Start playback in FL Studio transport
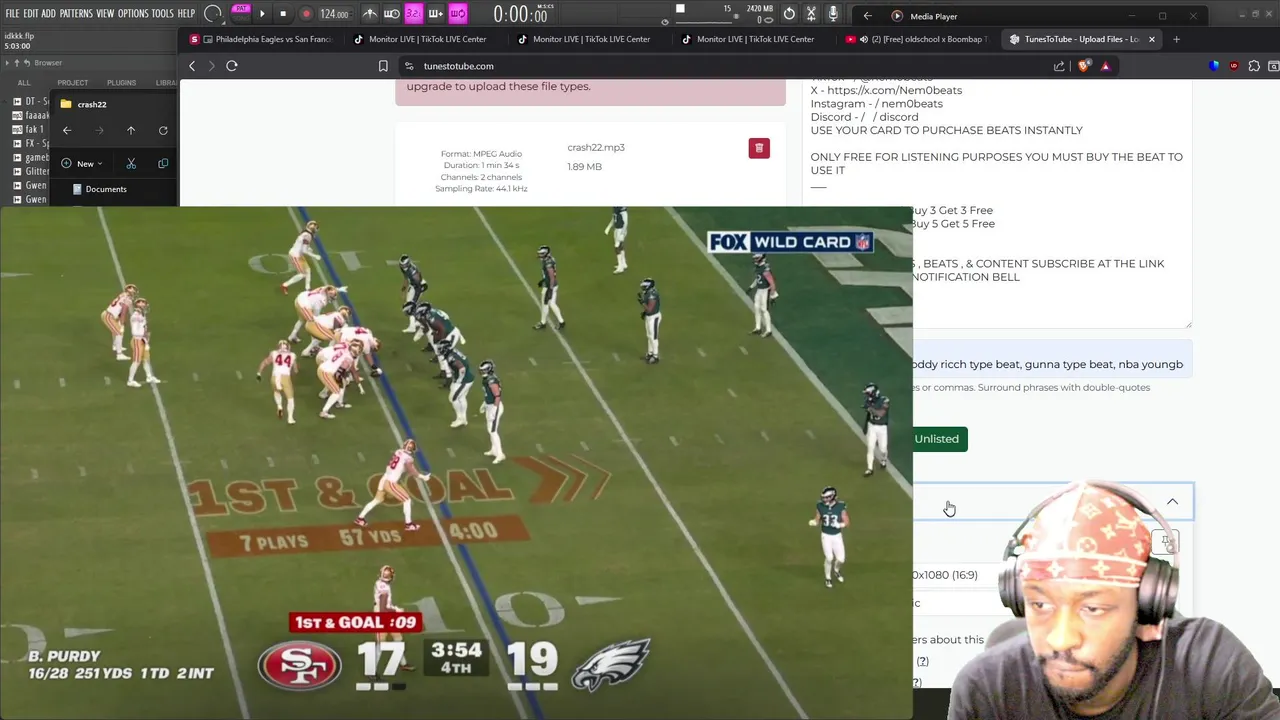The height and width of the screenshot is (720, 1280). click(262, 14)
